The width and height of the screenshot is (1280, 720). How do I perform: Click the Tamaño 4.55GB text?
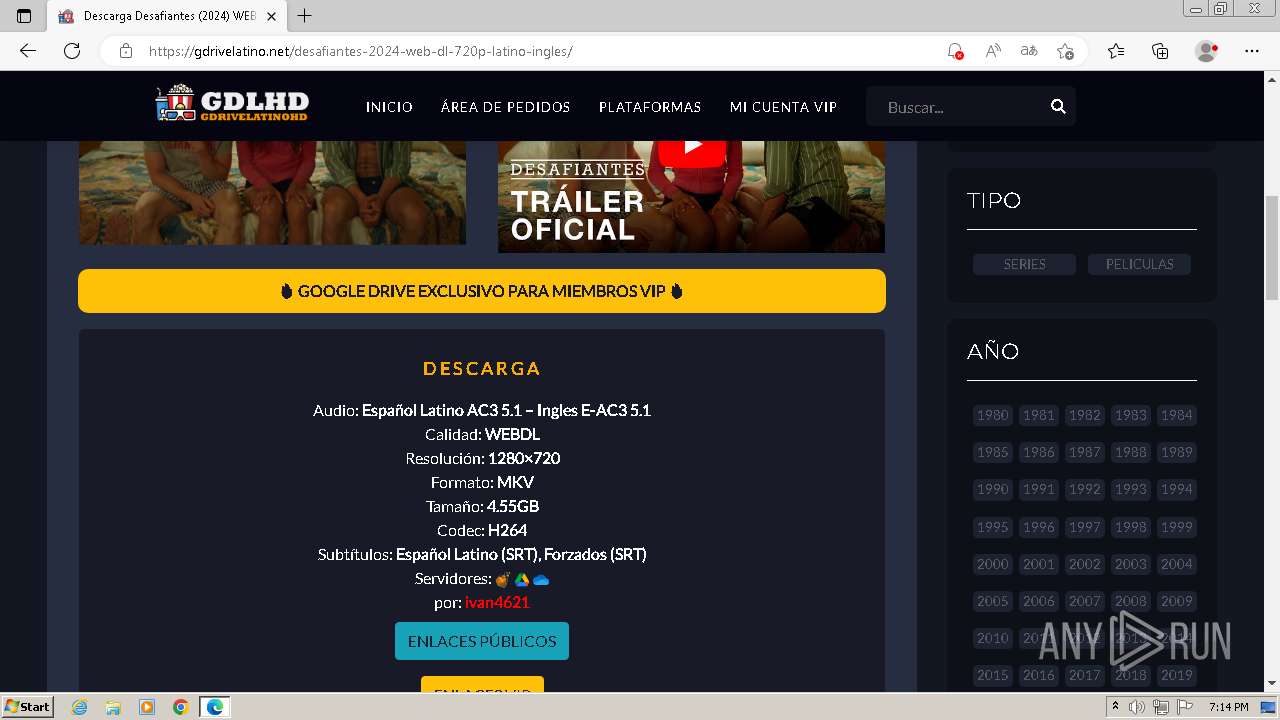click(x=482, y=506)
